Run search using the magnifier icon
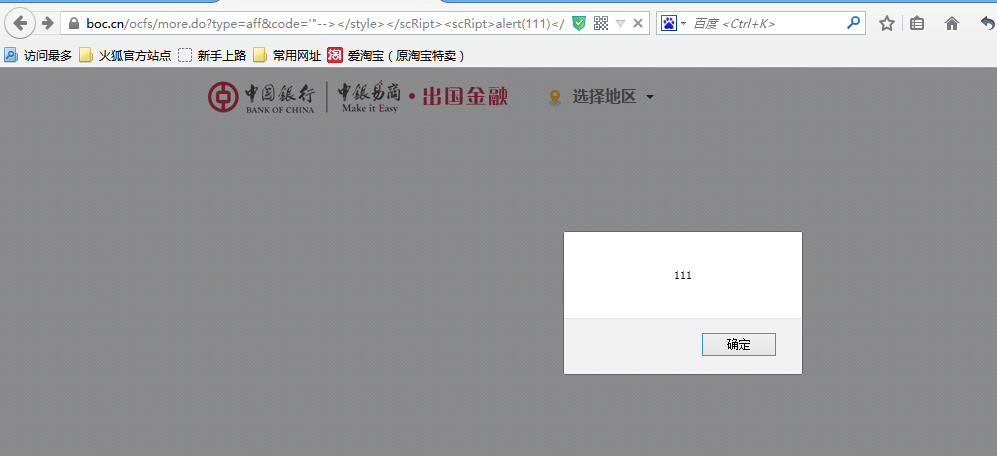This screenshot has height=456, width=997. pyautogui.click(x=853, y=24)
